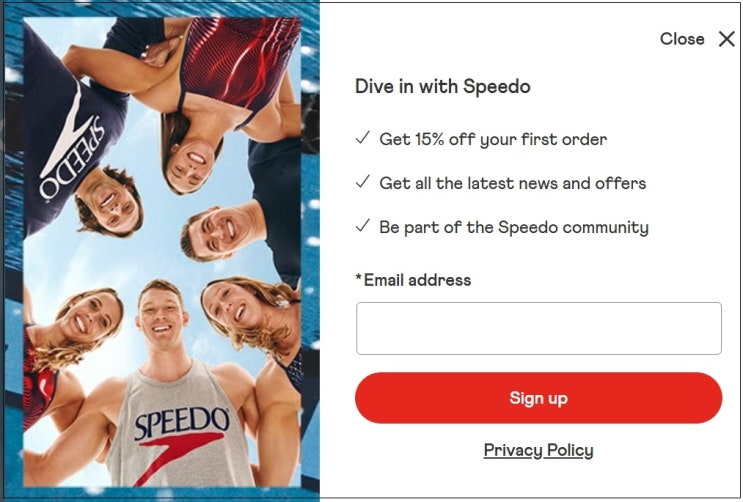Click "Be part of the Speedo community" text
The image size is (743, 502).
(514, 228)
